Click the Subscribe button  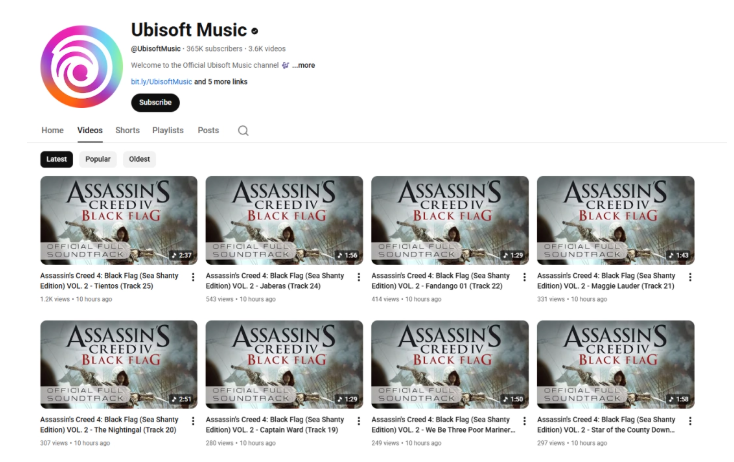coord(155,103)
